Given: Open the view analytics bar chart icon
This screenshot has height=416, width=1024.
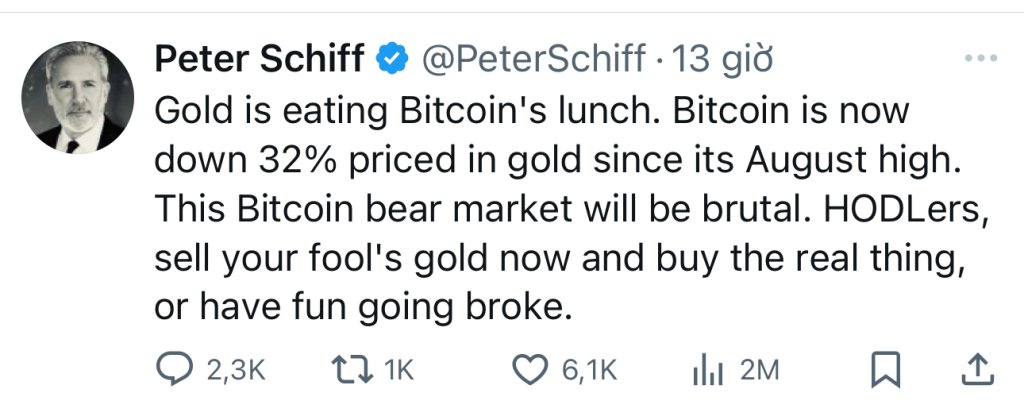Looking at the screenshot, I should tap(707, 370).
